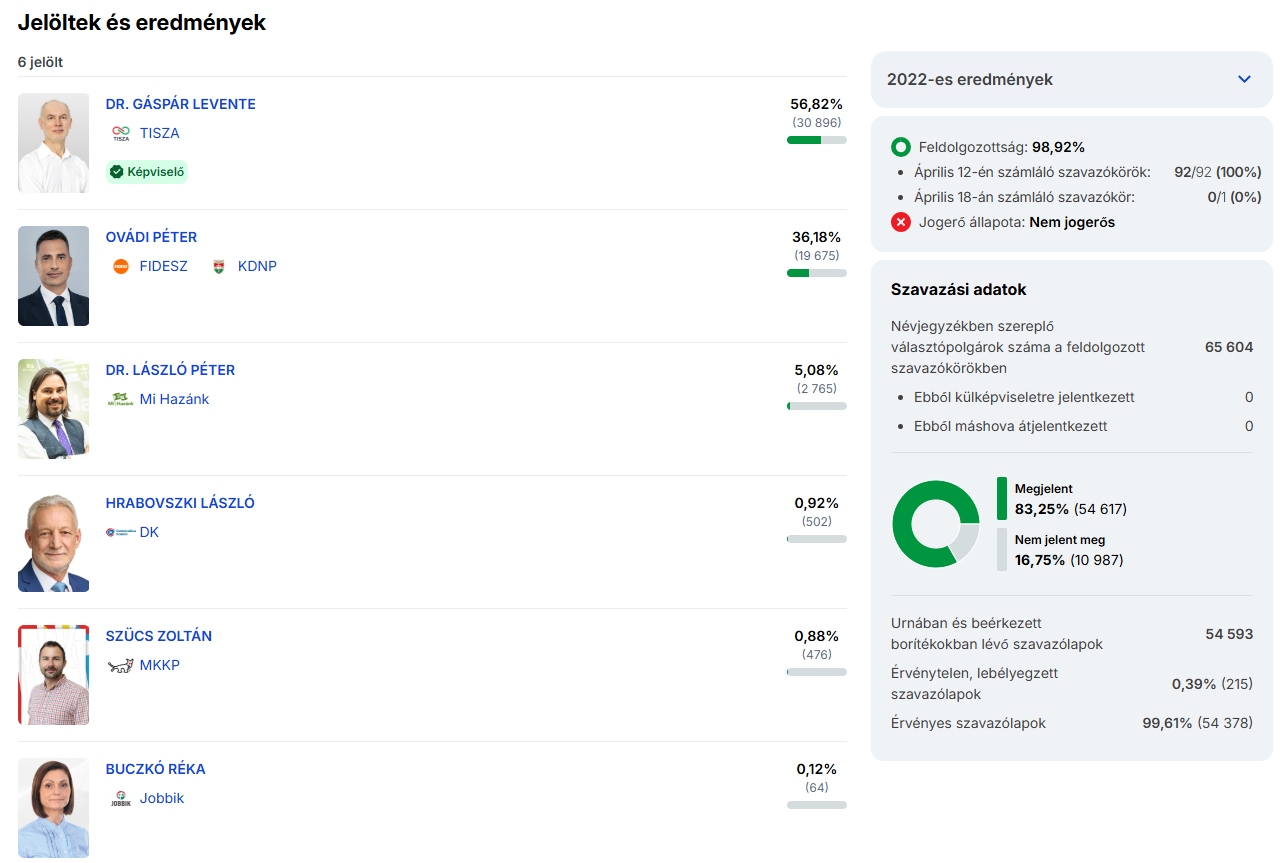Click the green processing status circle icon
Viewport: 1280px width, 863px height.
[x=901, y=147]
